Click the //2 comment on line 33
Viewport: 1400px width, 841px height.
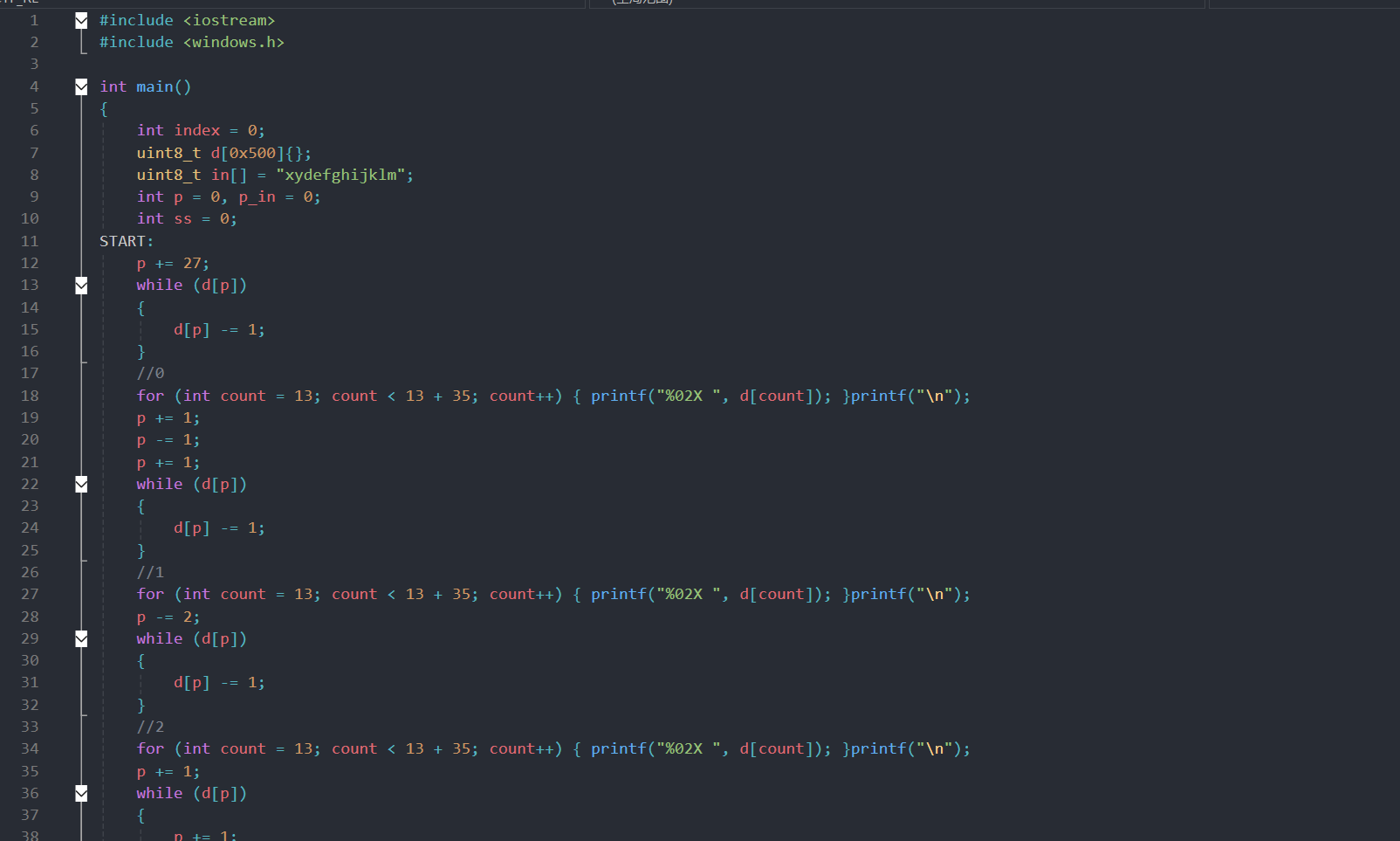pyautogui.click(x=150, y=727)
